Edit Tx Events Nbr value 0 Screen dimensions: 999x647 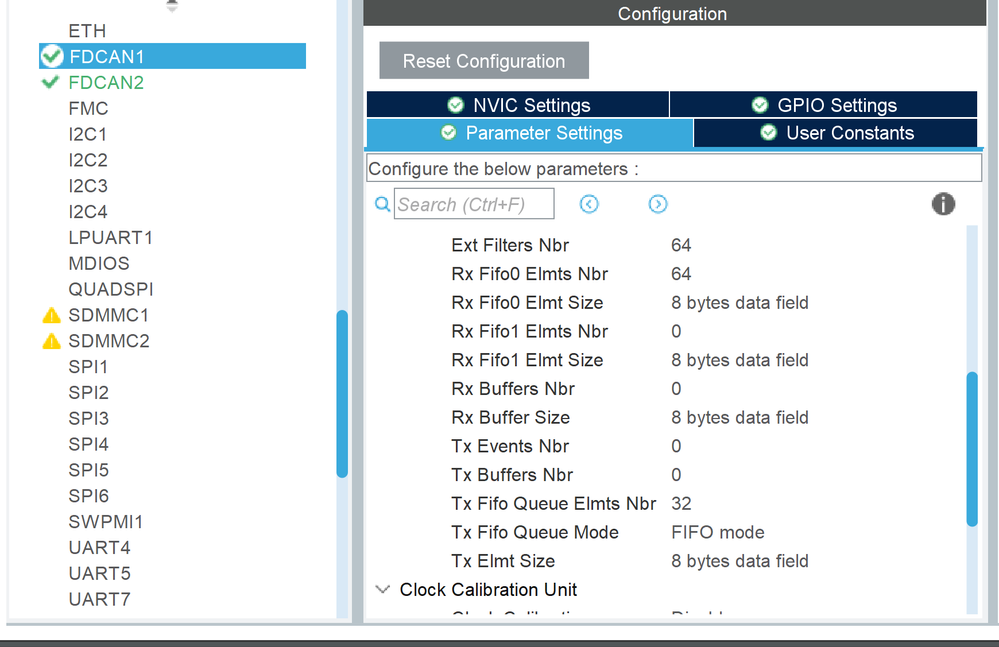[676, 446]
